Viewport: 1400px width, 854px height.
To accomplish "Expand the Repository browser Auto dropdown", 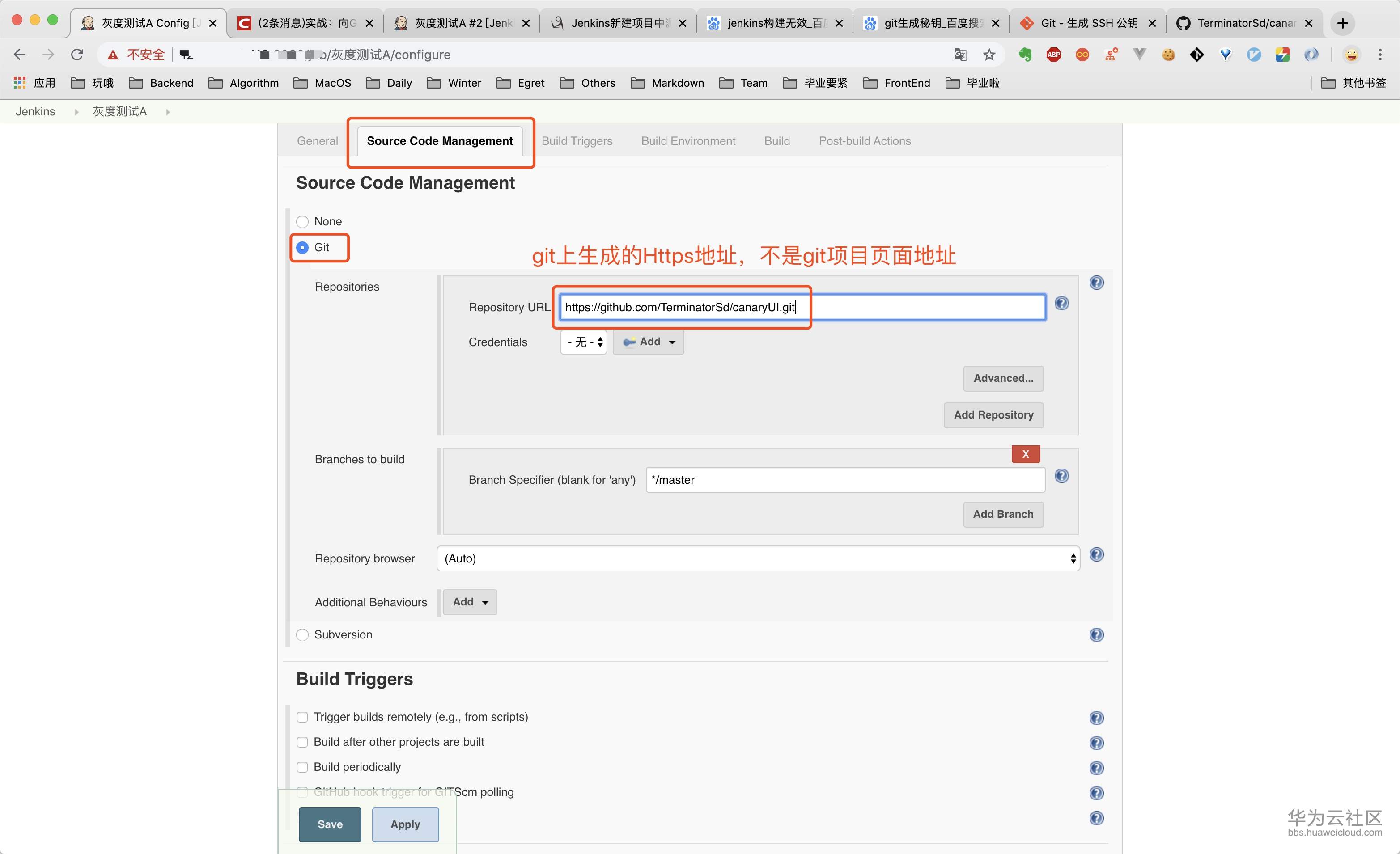I will click(x=758, y=559).
